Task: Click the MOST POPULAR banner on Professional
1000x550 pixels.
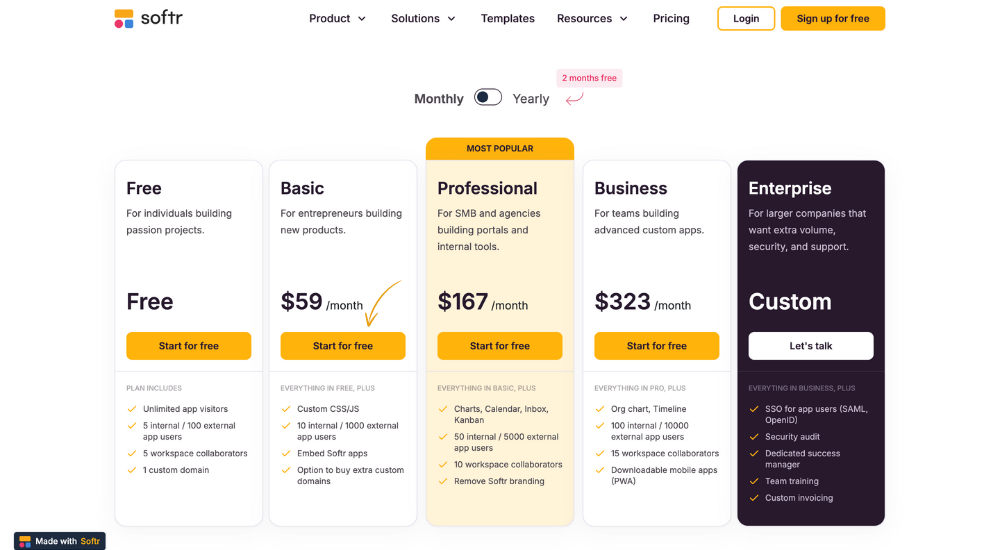Action: 500,149
